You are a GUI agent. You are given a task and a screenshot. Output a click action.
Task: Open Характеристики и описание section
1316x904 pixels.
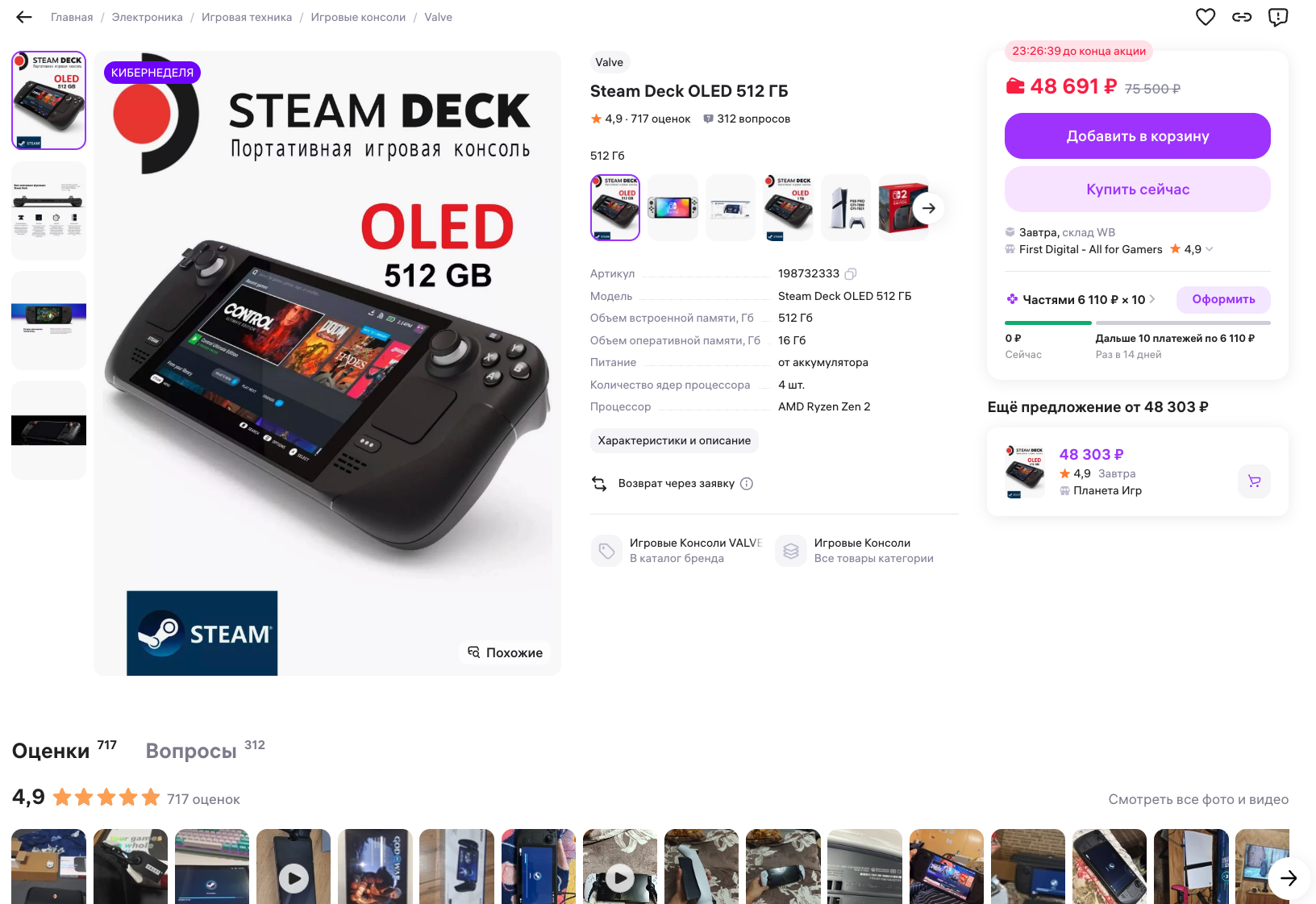[674, 440]
